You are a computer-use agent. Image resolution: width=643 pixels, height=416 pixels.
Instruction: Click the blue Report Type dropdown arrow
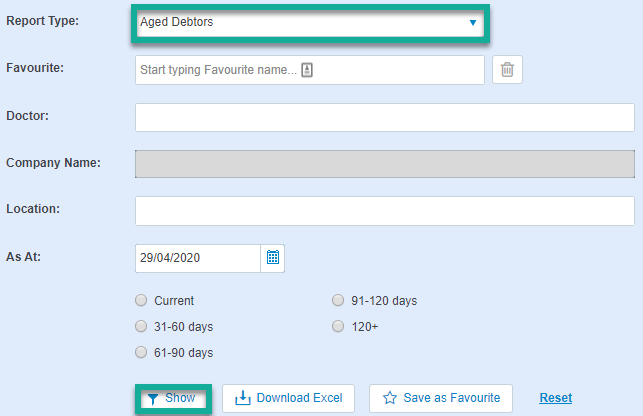click(x=473, y=23)
